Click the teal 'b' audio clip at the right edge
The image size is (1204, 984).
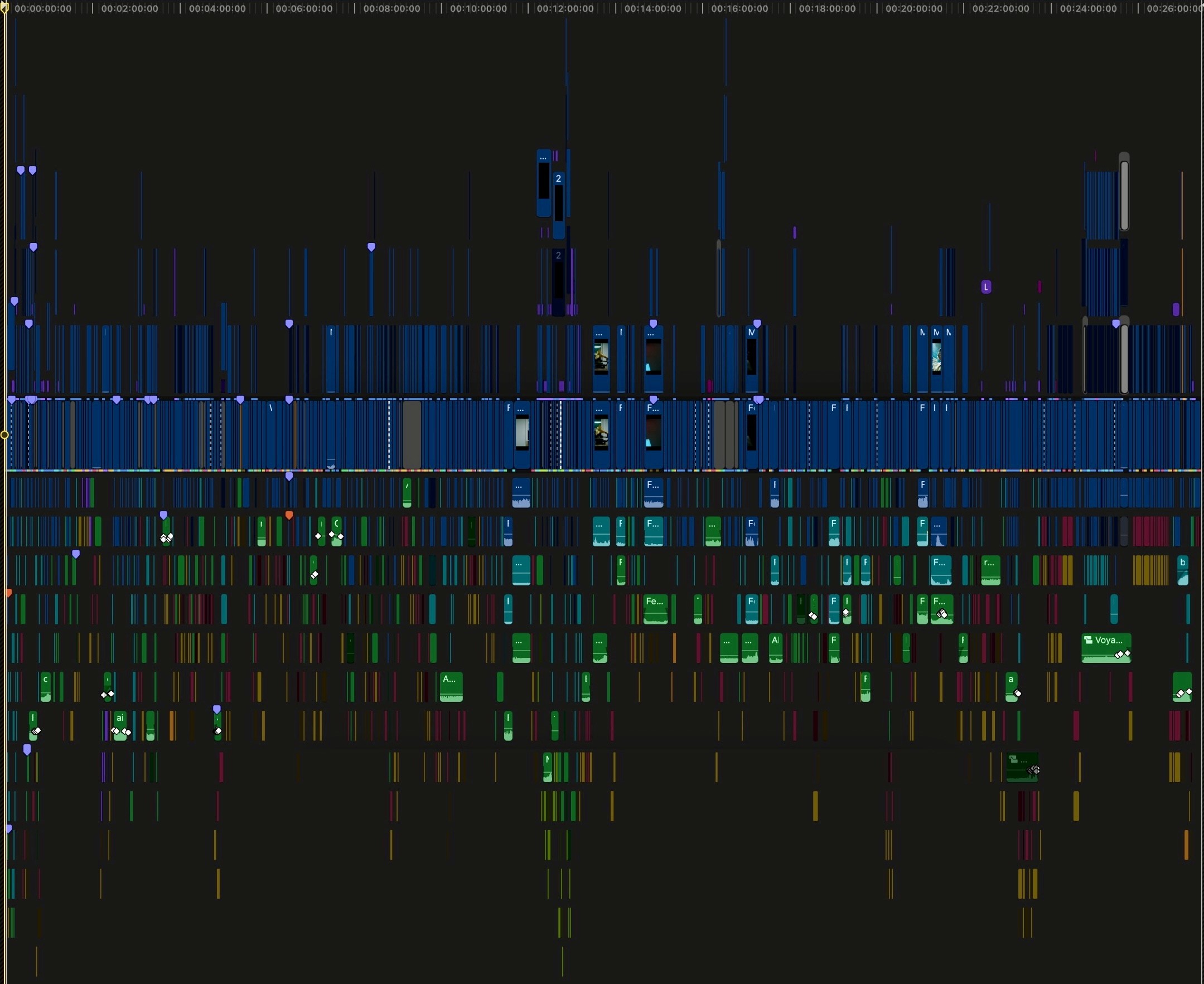click(1183, 571)
